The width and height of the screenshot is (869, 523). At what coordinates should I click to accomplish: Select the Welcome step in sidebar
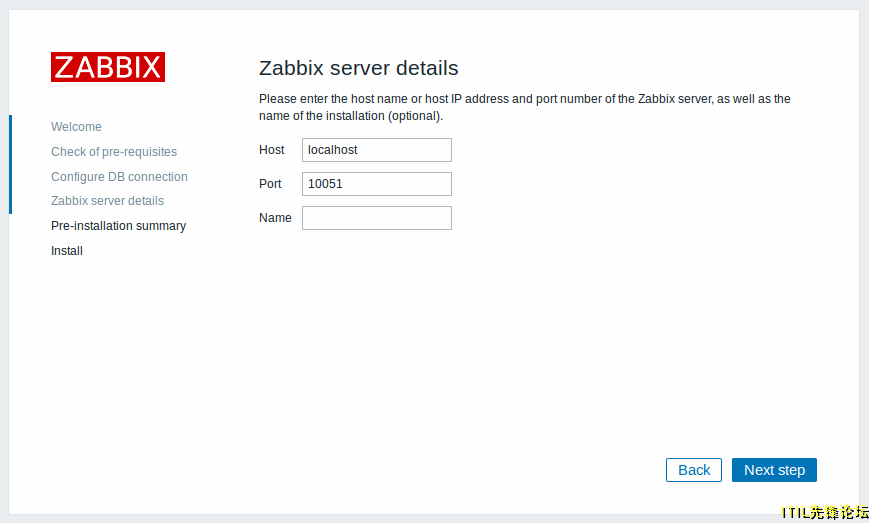(76, 127)
